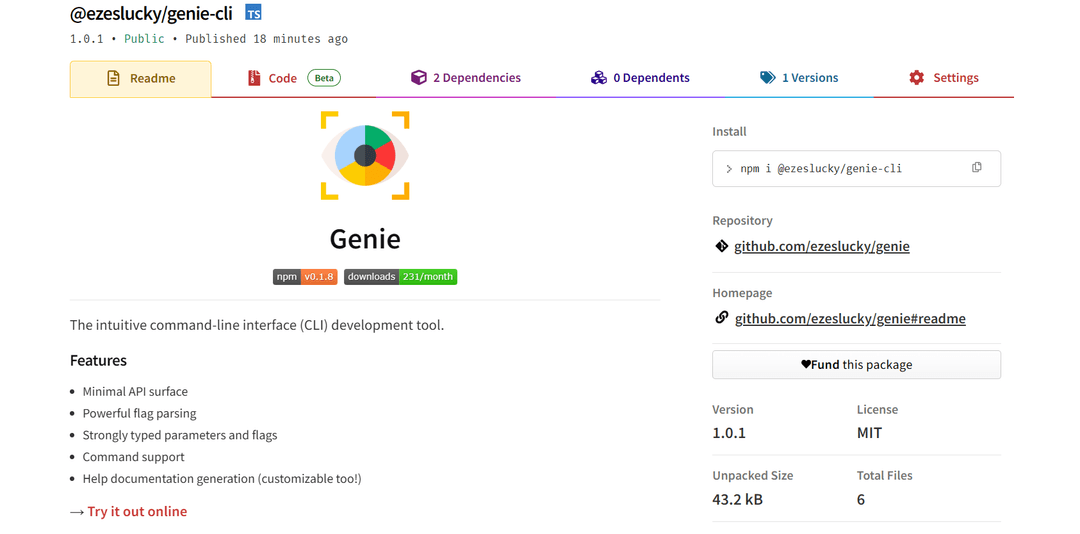Image resolution: width=1080 pixels, height=534 pixels.
Task: Open homepage link github.com/ezeslucky/genie#readme
Action: coord(850,319)
